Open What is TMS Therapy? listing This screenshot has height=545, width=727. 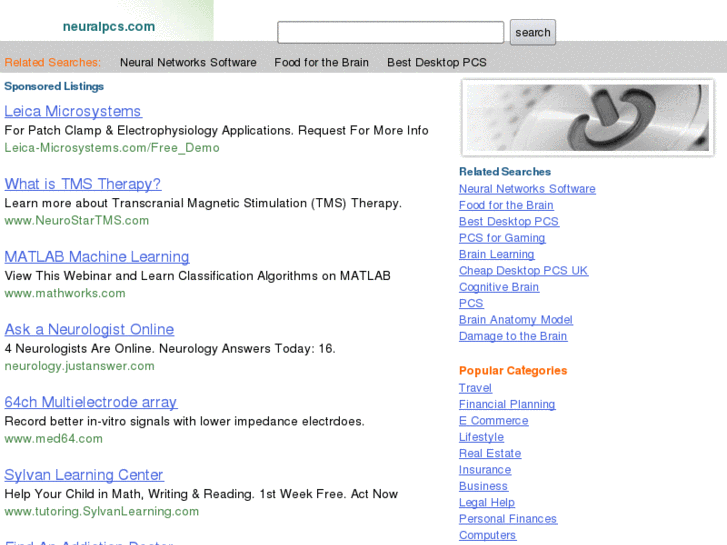(x=83, y=184)
